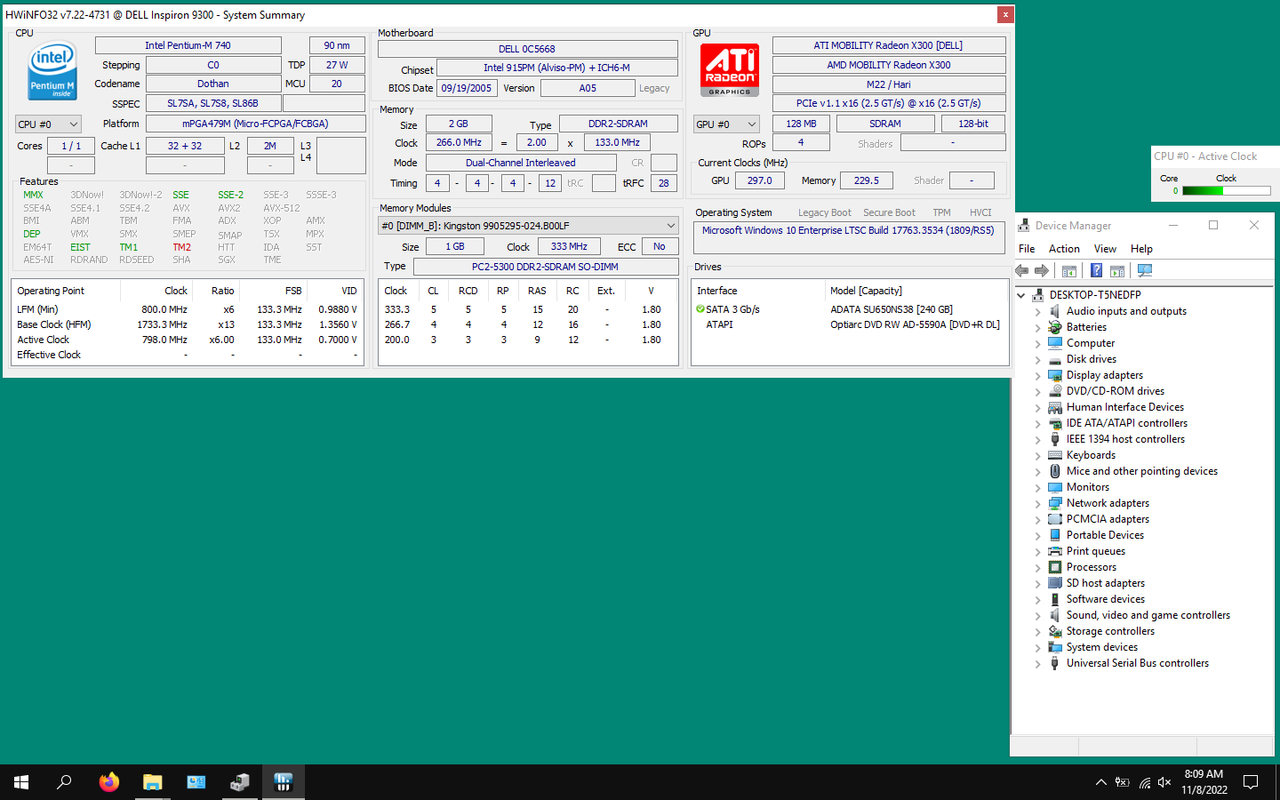Select Portable Devices tree item
This screenshot has height=800, width=1280.
coord(1105,535)
